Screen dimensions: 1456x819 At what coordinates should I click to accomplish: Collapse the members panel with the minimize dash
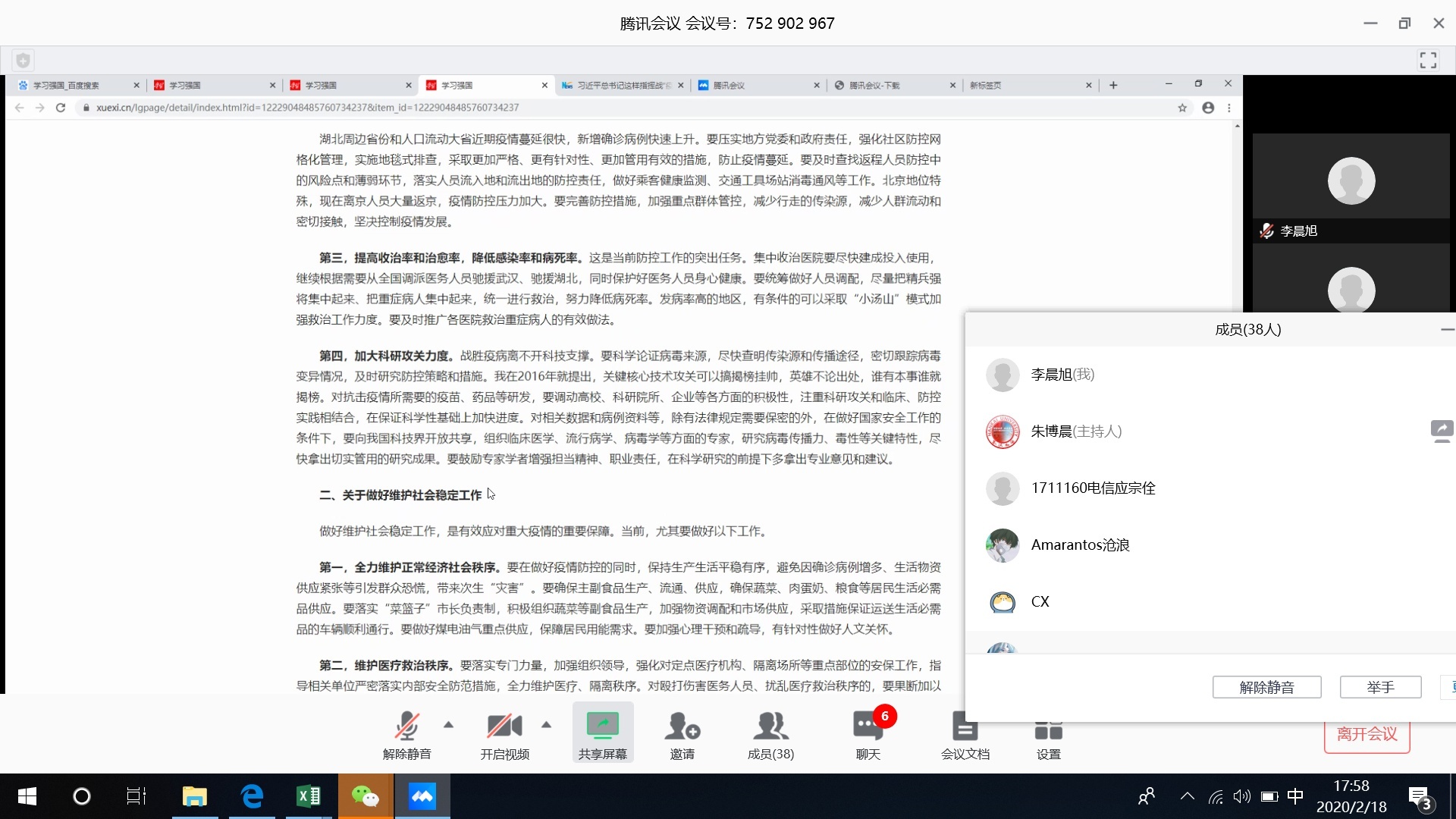click(1447, 330)
